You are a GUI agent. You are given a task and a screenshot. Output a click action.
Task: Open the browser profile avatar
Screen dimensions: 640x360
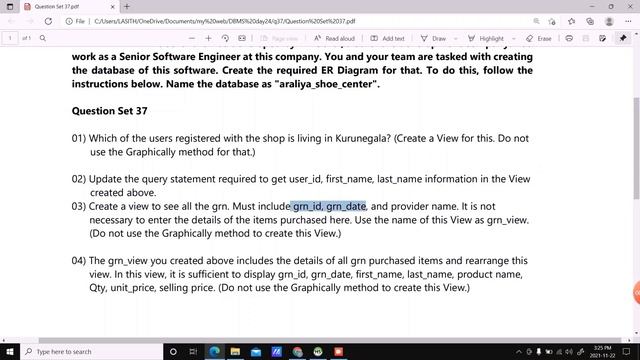coord(609,21)
